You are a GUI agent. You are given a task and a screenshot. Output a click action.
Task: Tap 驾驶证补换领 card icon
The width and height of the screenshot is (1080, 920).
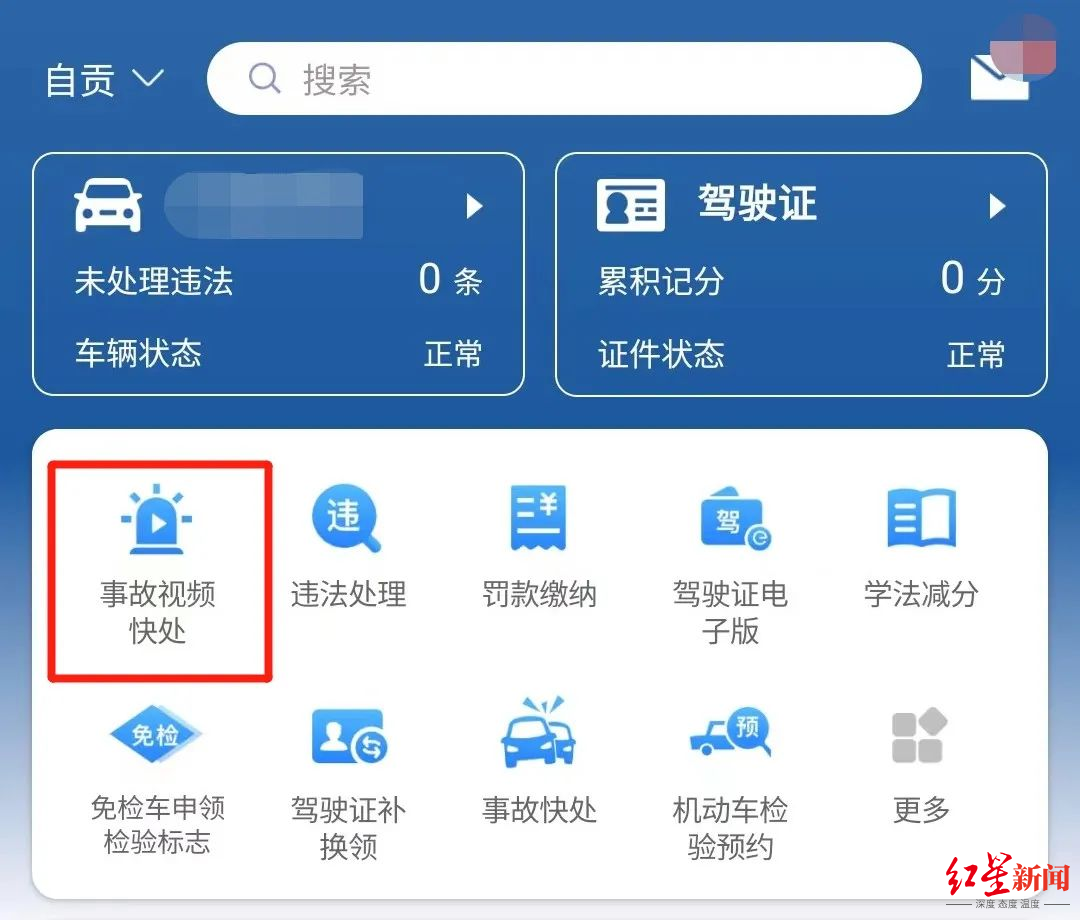[x=349, y=736]
